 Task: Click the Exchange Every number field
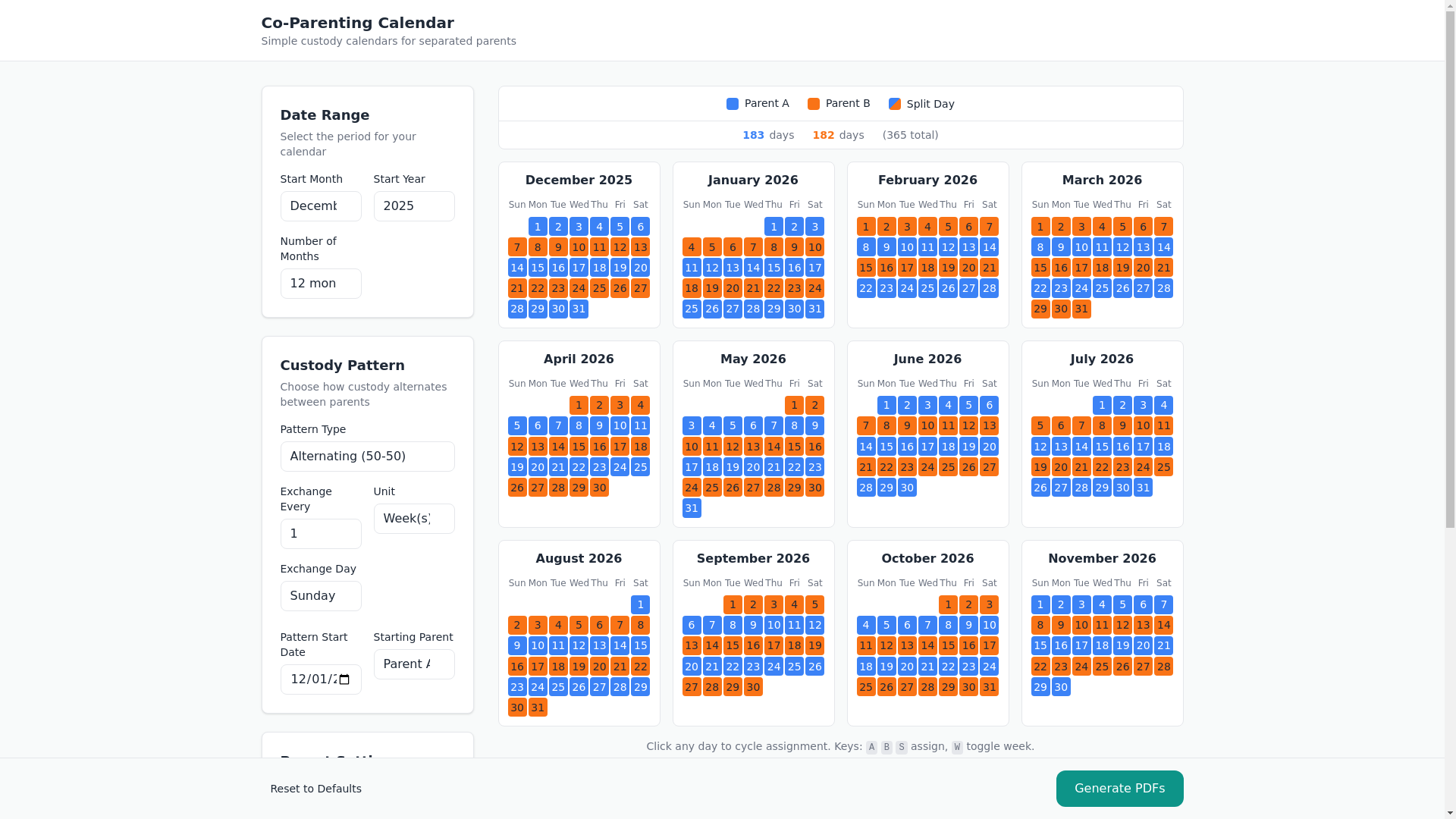(x=321, y=534)
